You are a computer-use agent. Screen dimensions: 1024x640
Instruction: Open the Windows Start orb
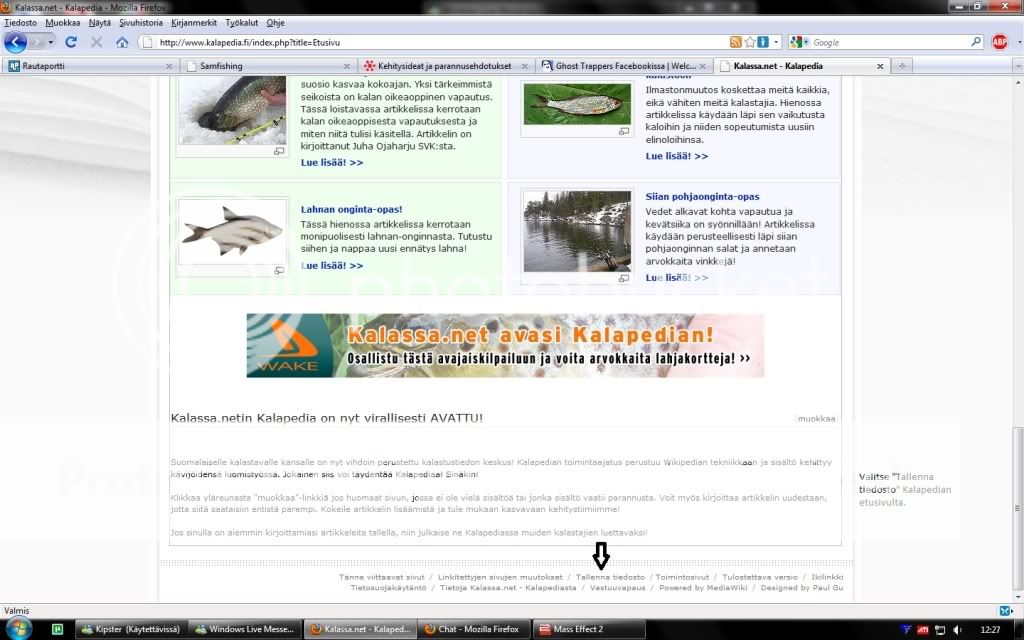pos(18,628)
